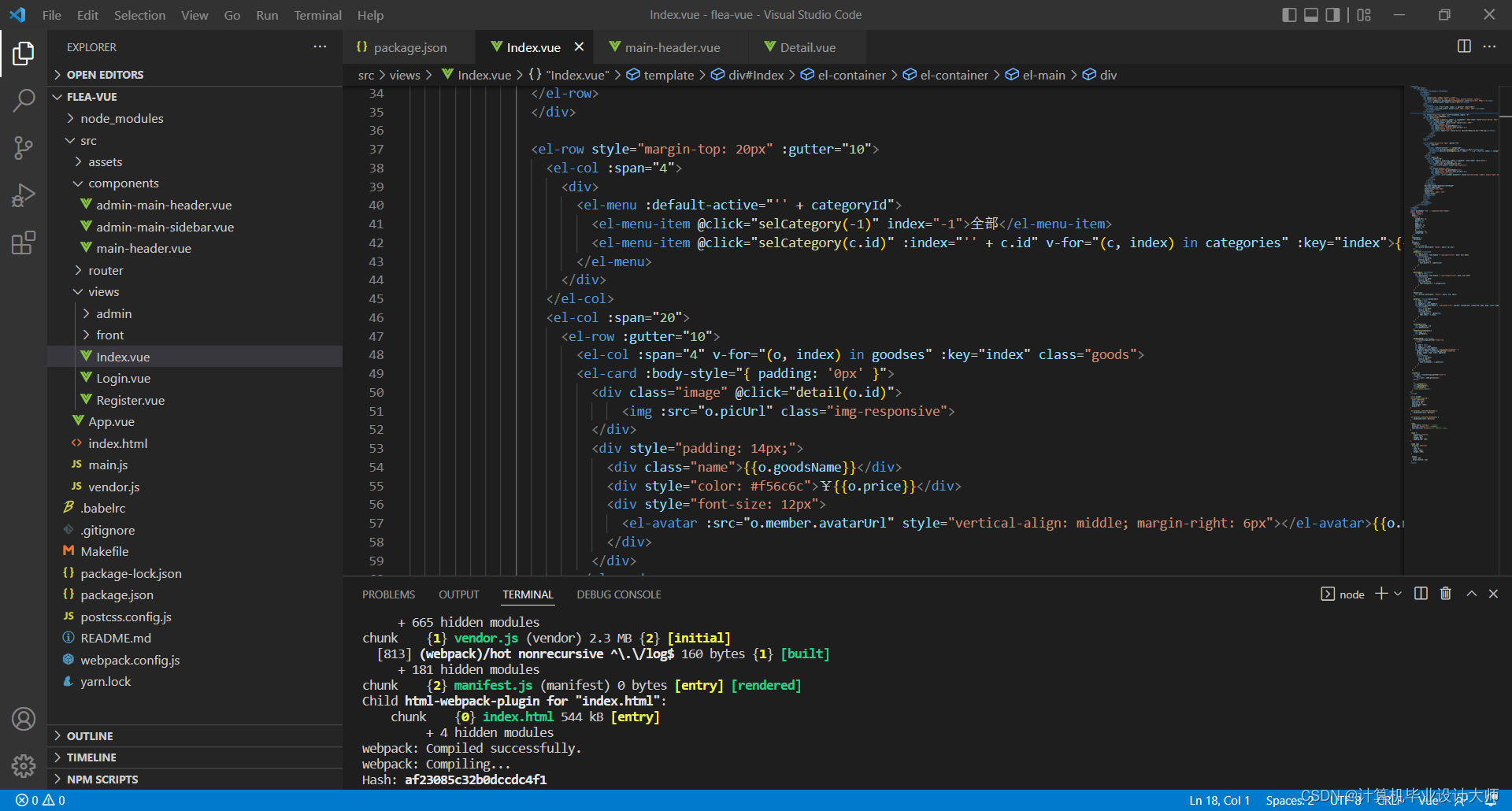Expand the NPM SCRIPTS section
This screenshot has width=1512, height=811.
(102, 780)
